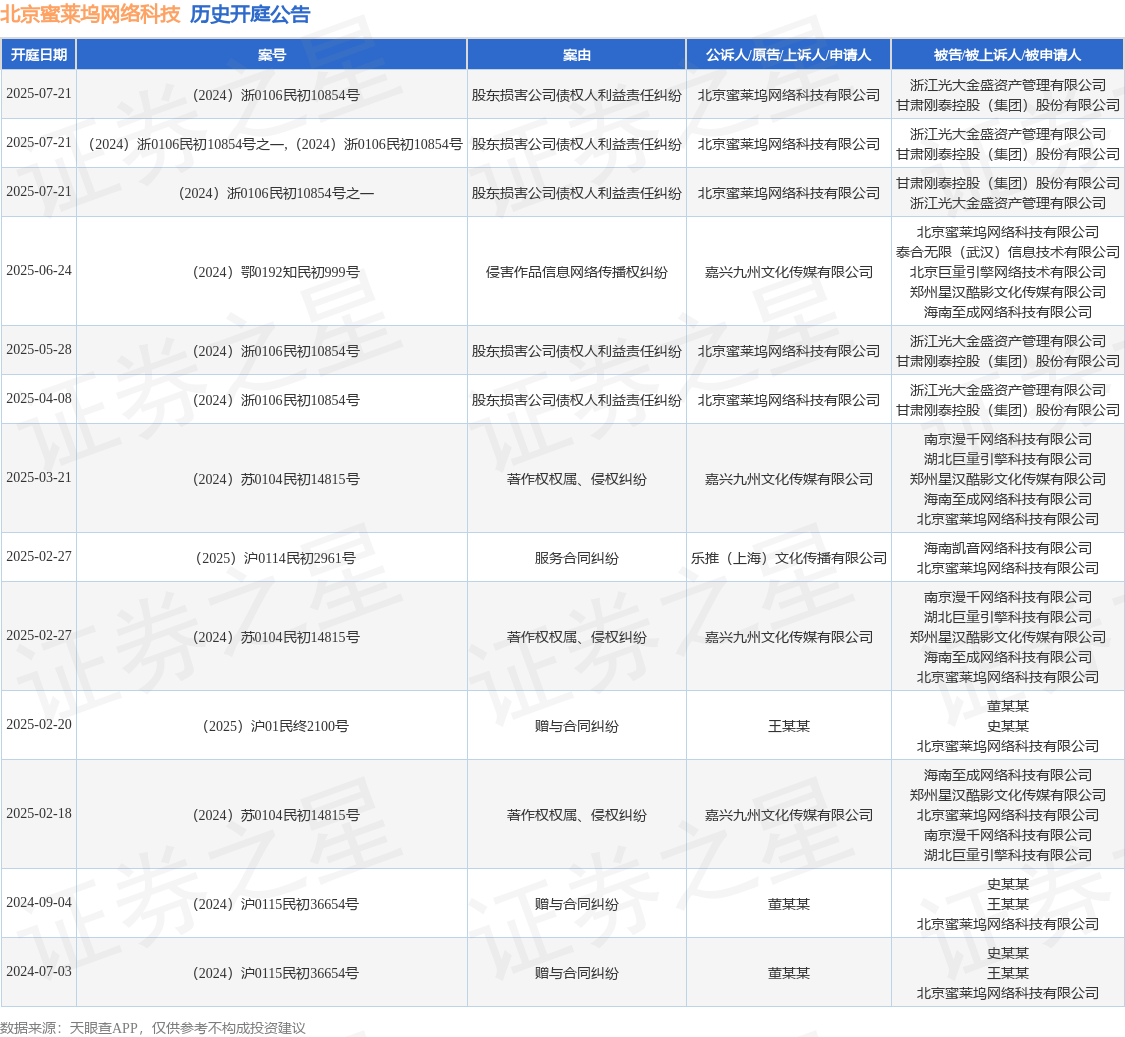Click 甘肃刚泰控股(集团)股份有限公司 in the 2025-04-08 row
The width and height of the screenshot is (1125, 1037).
point(1007,410)
